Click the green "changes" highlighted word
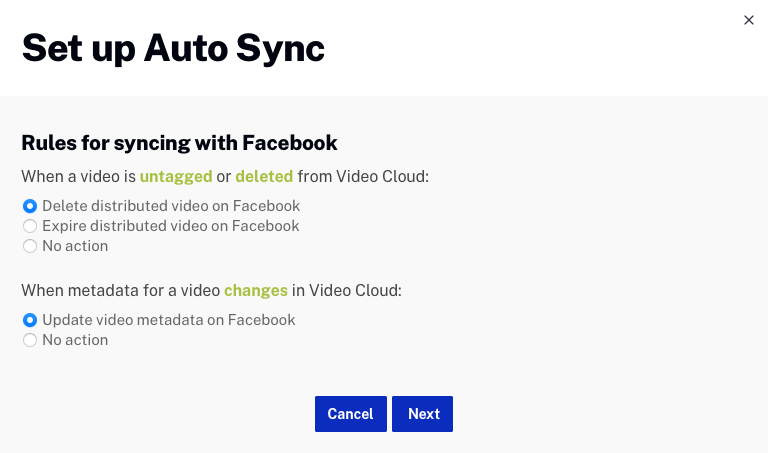This screenshot has height=453, width=768. [256, 291]
